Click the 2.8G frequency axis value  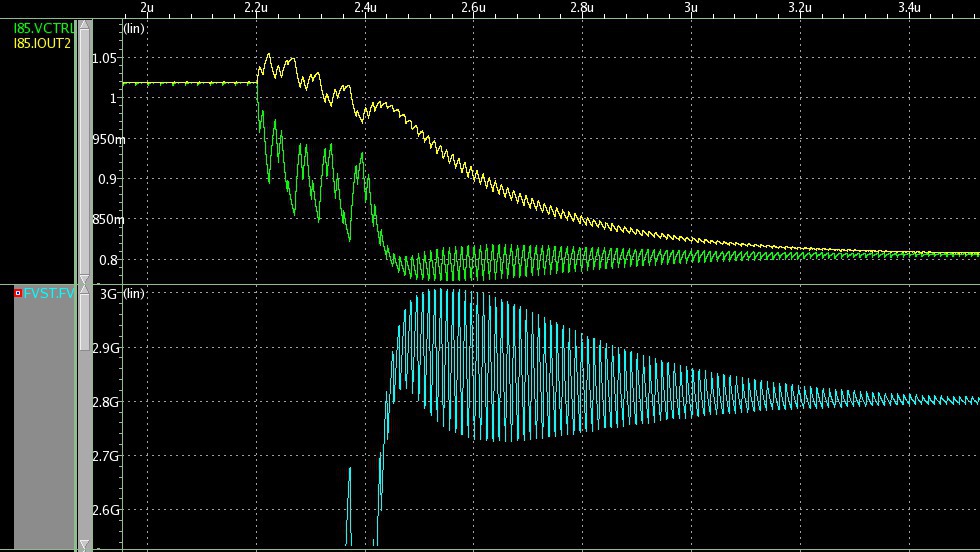106,402
